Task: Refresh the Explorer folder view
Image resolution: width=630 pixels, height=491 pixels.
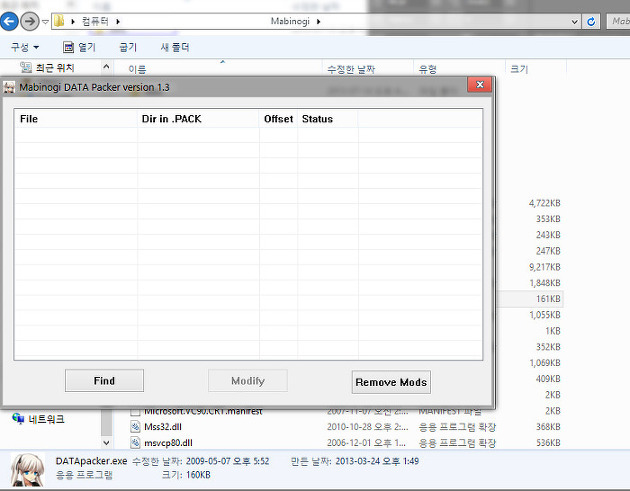Action: tap(591, 22)
